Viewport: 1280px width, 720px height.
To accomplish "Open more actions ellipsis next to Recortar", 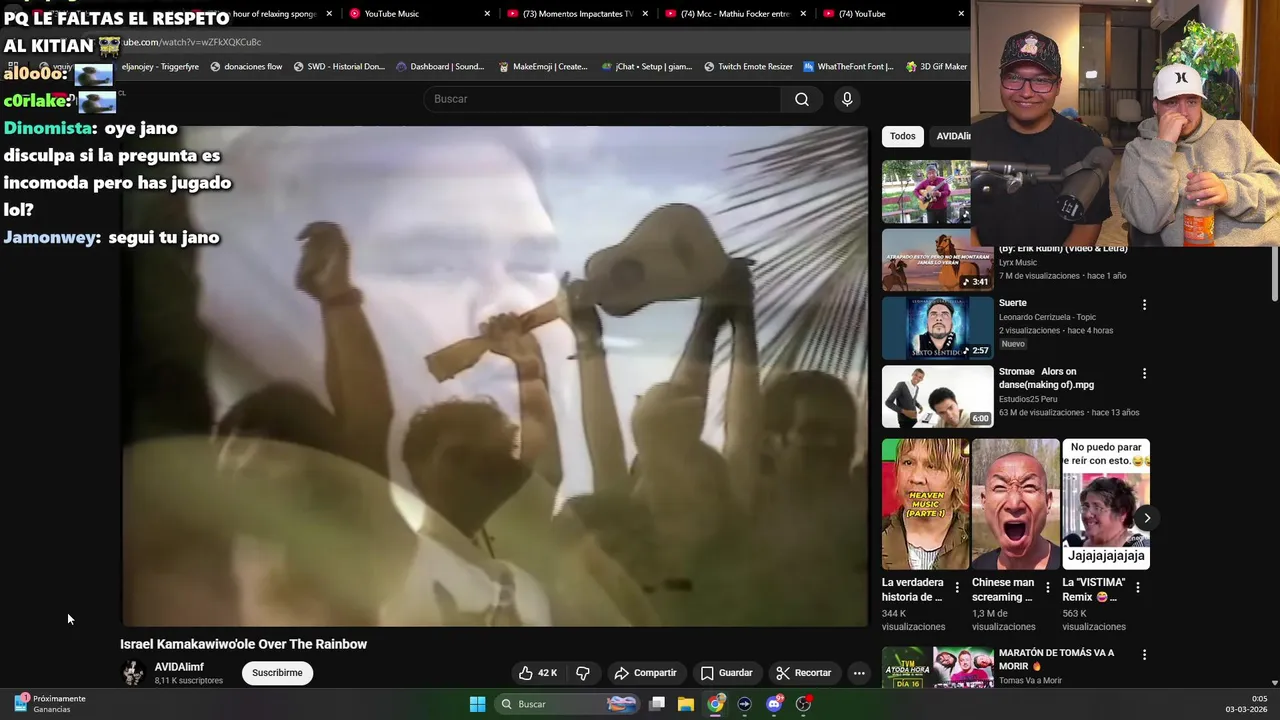I will (859, 673).
